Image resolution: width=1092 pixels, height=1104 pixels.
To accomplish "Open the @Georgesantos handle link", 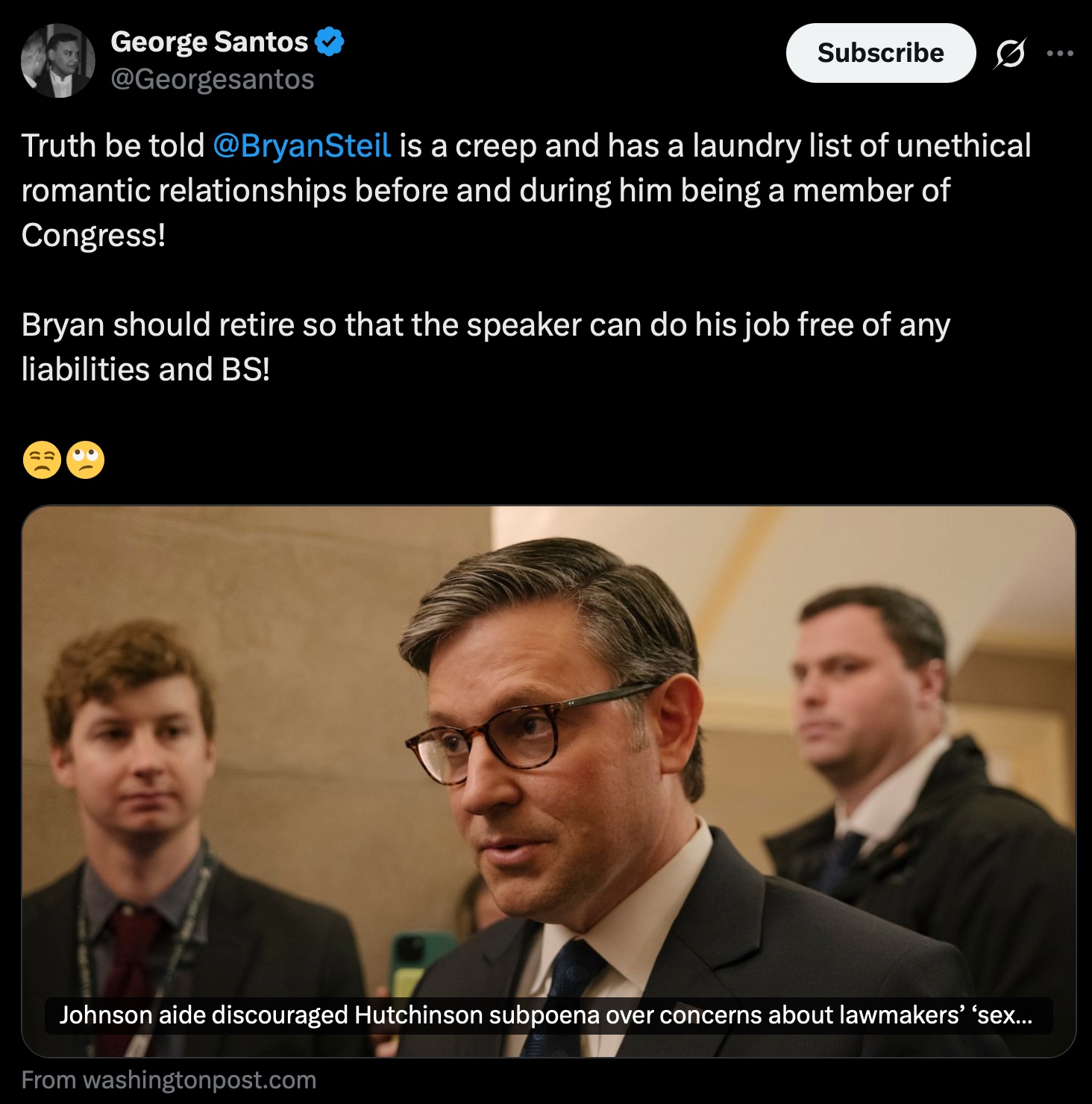I will (213, 79).
